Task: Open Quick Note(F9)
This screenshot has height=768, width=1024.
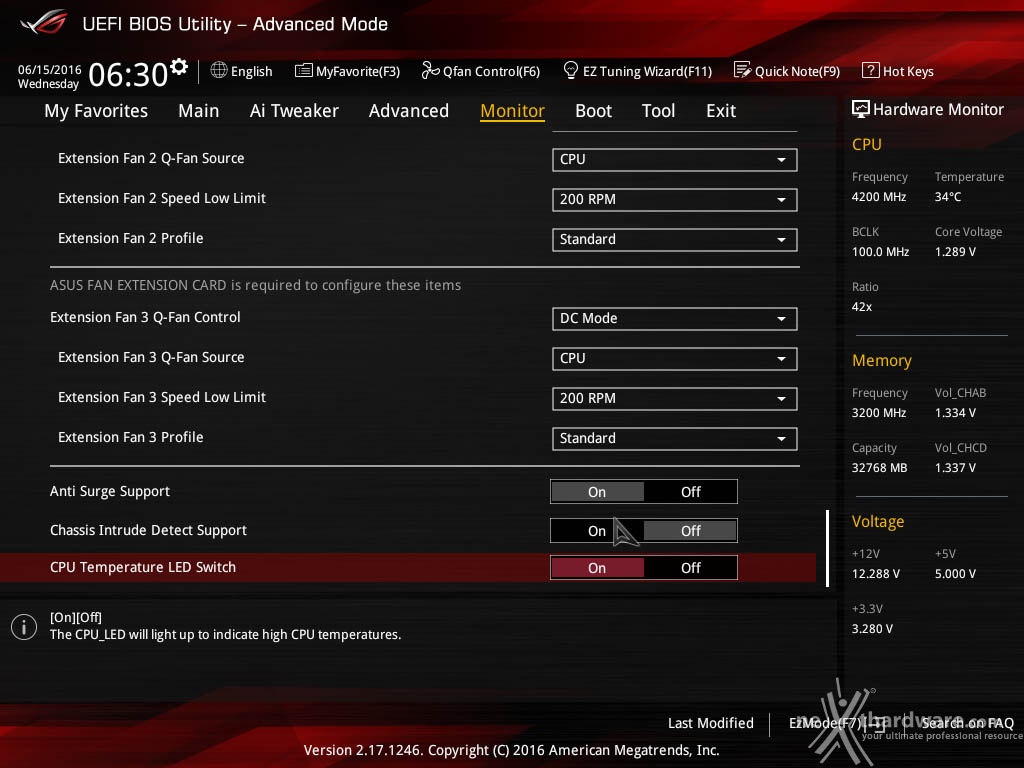Action: point(797,71)
